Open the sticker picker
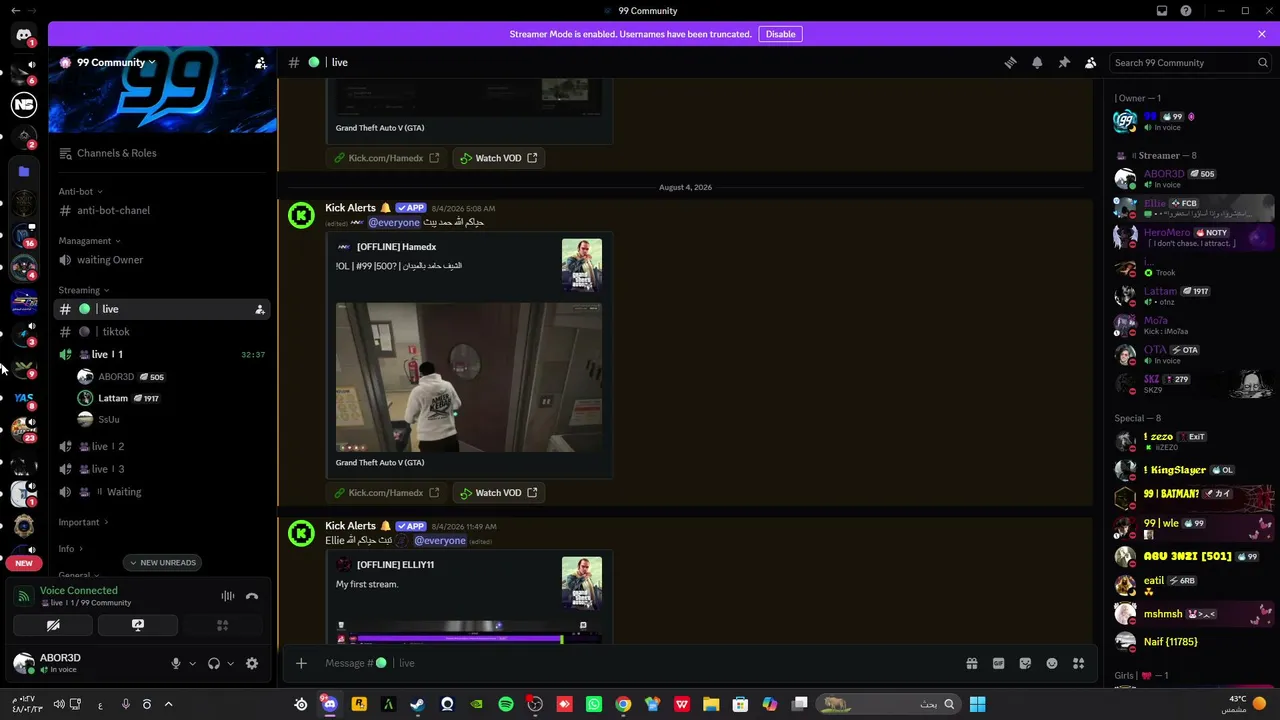Image resolution: width=1280 pixels, height=720 pixels. coord(1025,663)
